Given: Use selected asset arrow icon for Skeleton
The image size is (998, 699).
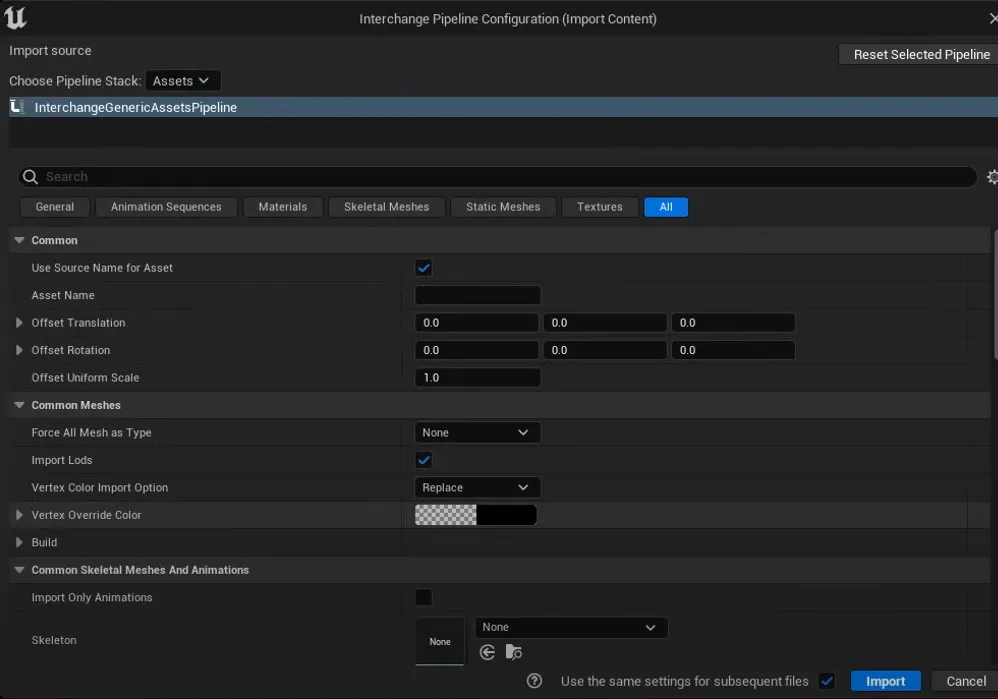Looking at the screenshot, I should click(488, 652).
